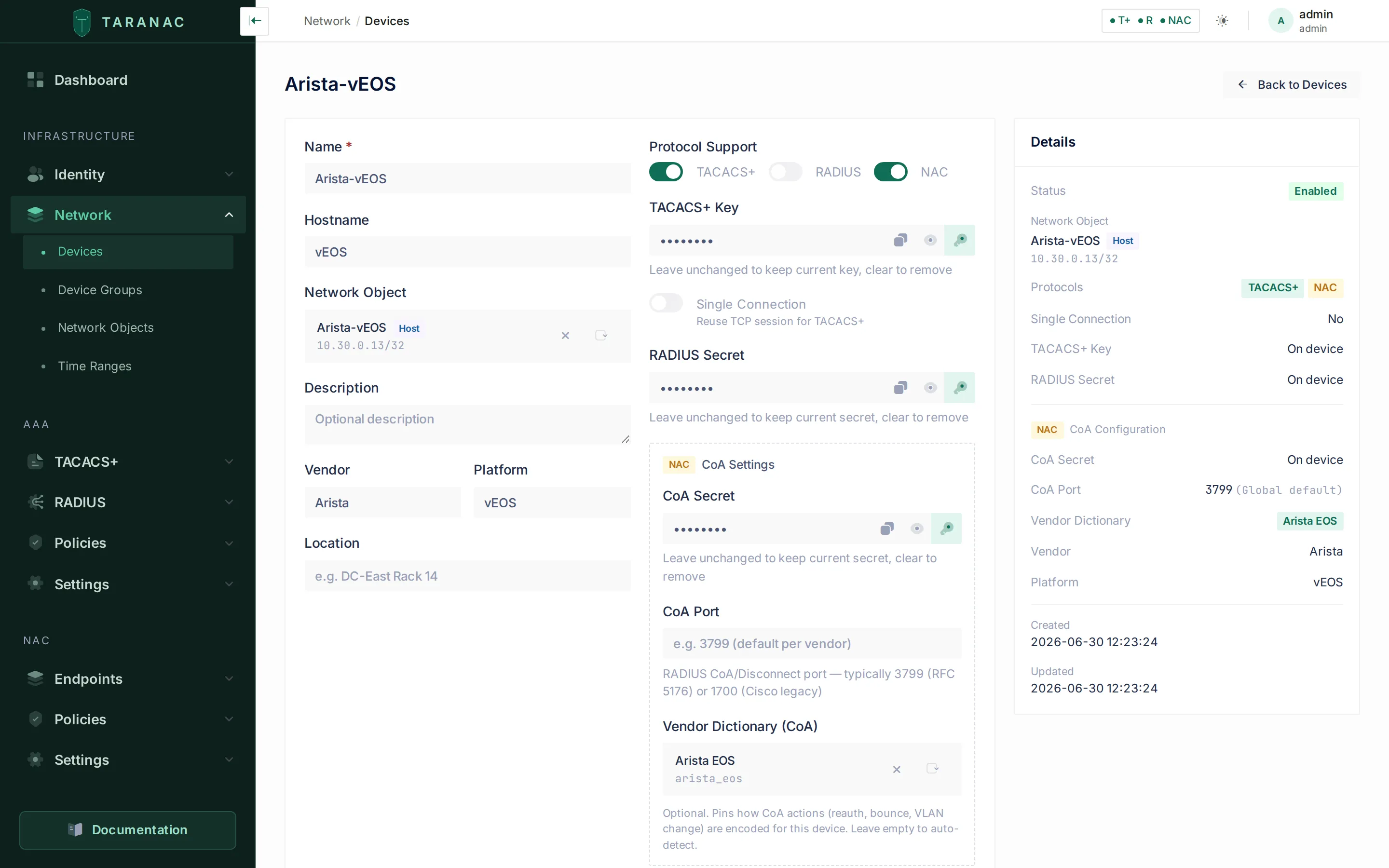The width and height of the screenshot is (1389, 868).
Task: Click the NAC Policies shield icon
Action: (35, 719)
